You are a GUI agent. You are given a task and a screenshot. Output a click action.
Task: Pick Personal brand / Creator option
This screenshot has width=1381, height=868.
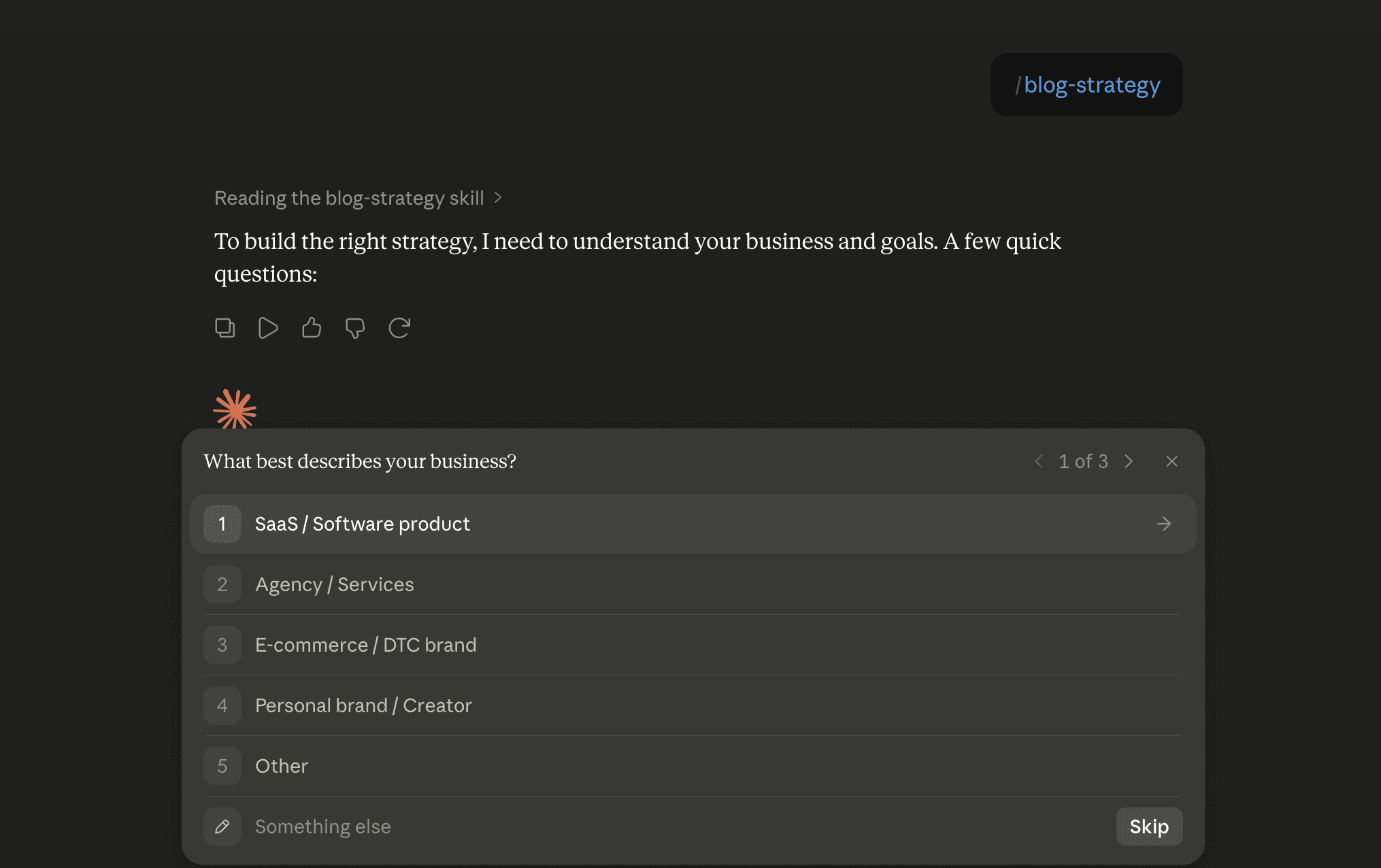[693, 705]
